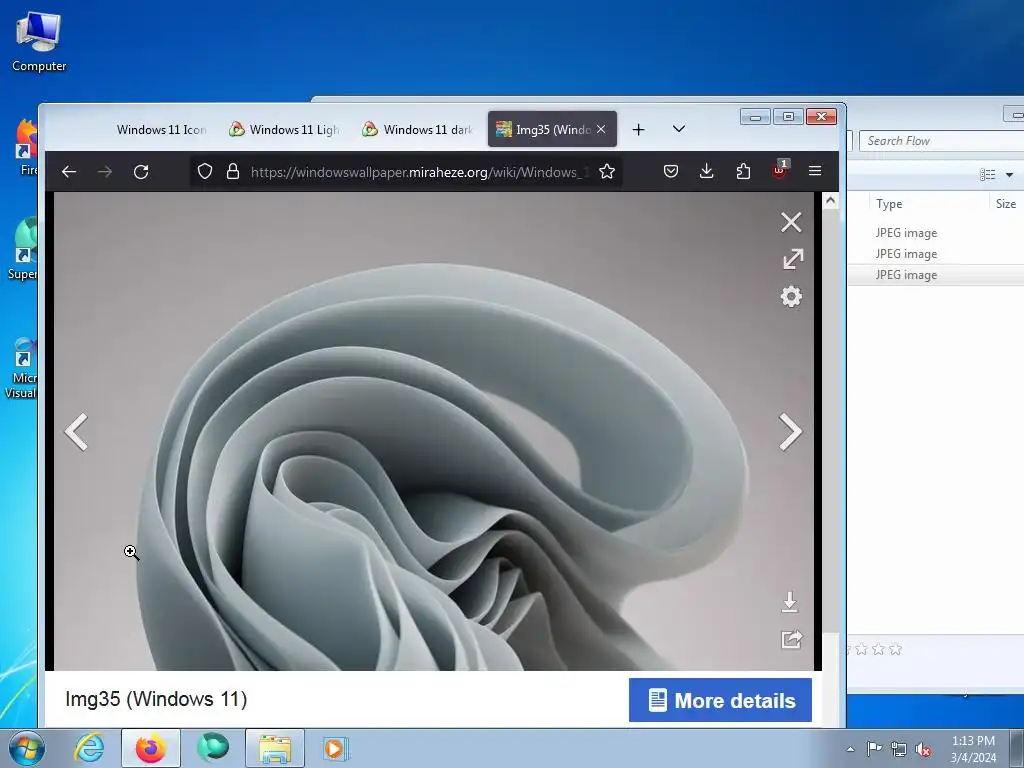Open the uBlock Origin extension

click(779, 169)
